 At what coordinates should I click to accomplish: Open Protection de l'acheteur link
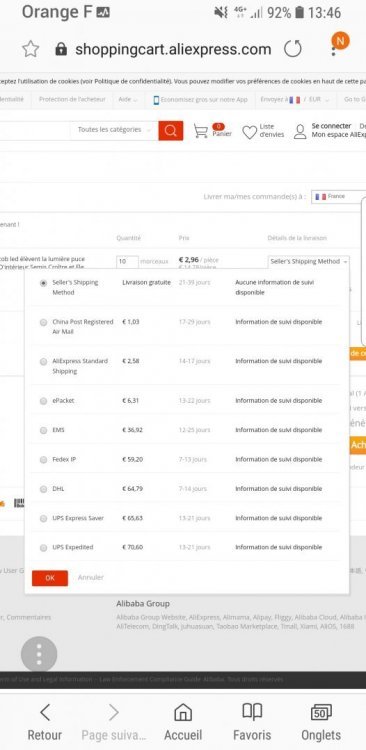tap(71, 99)
